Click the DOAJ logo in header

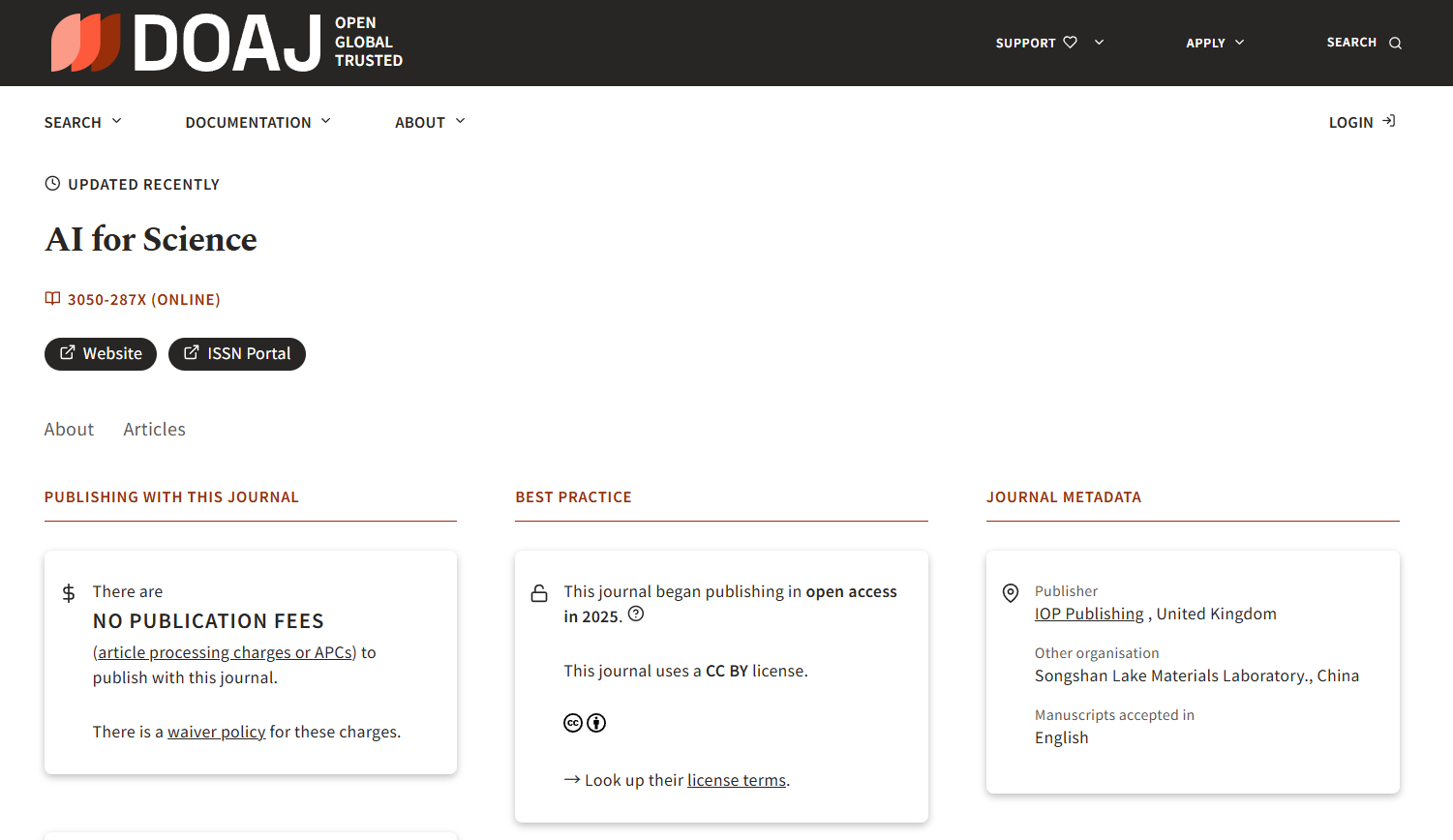tap(226, 43)
